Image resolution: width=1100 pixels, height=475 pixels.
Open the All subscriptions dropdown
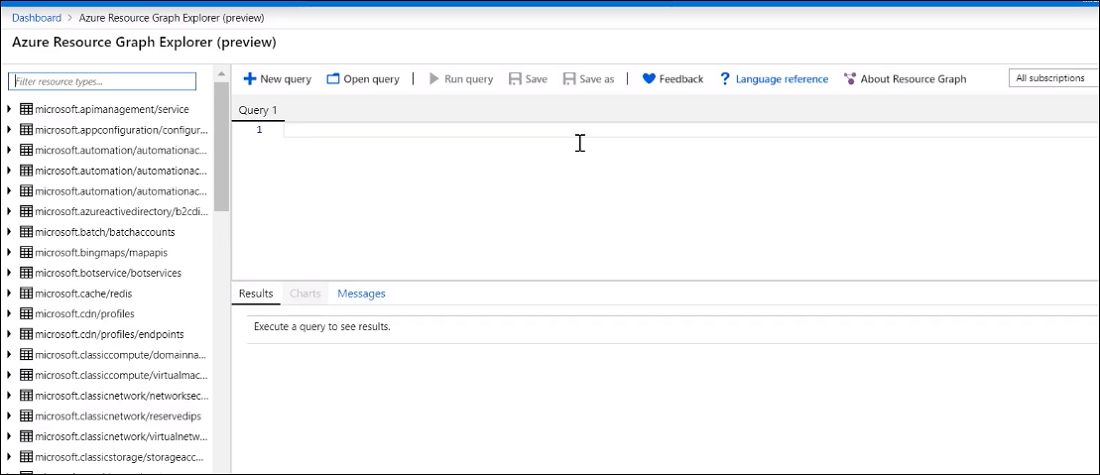(1054, 78)
